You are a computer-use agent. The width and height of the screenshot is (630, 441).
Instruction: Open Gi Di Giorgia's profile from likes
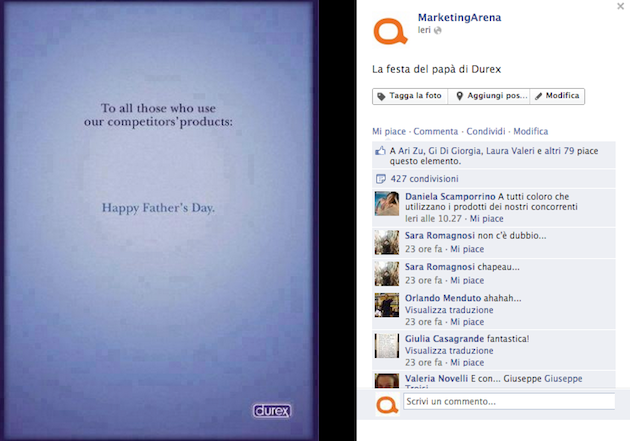coord(455,151)
